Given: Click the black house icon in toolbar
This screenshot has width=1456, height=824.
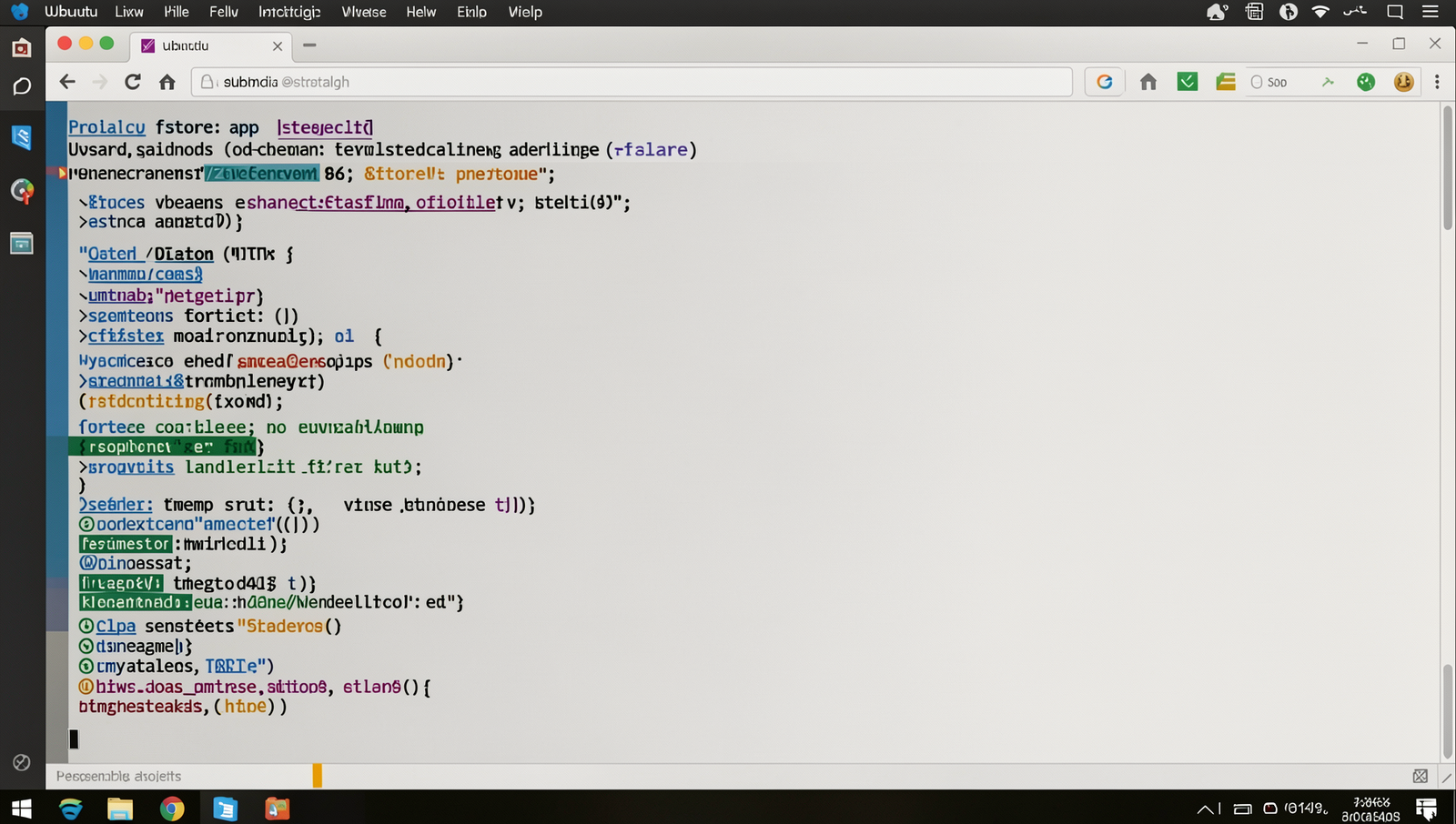Looking at the screenshot, I should click(1148, 82).
